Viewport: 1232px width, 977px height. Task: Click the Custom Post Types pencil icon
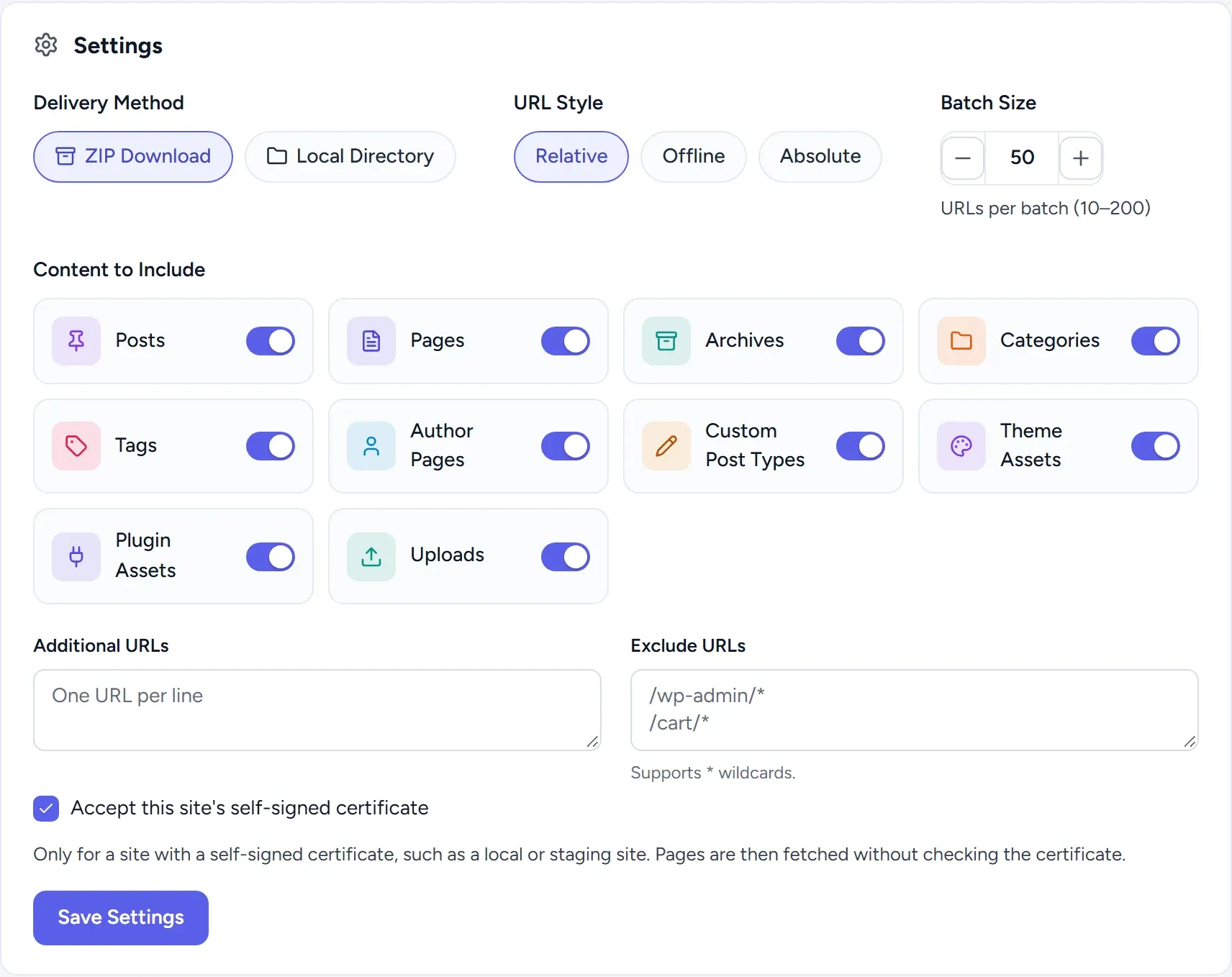666,446
